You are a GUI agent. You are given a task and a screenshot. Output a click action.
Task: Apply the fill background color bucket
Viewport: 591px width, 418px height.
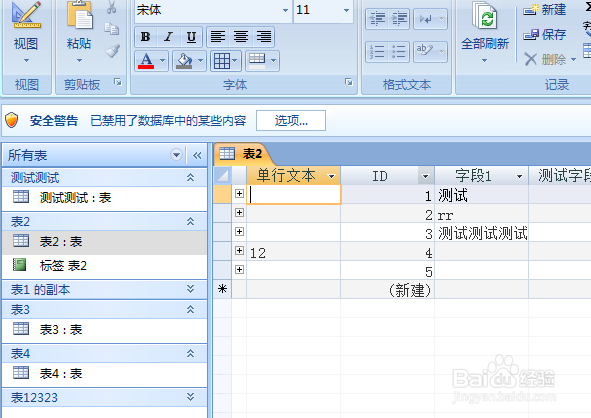coord(184,60)
